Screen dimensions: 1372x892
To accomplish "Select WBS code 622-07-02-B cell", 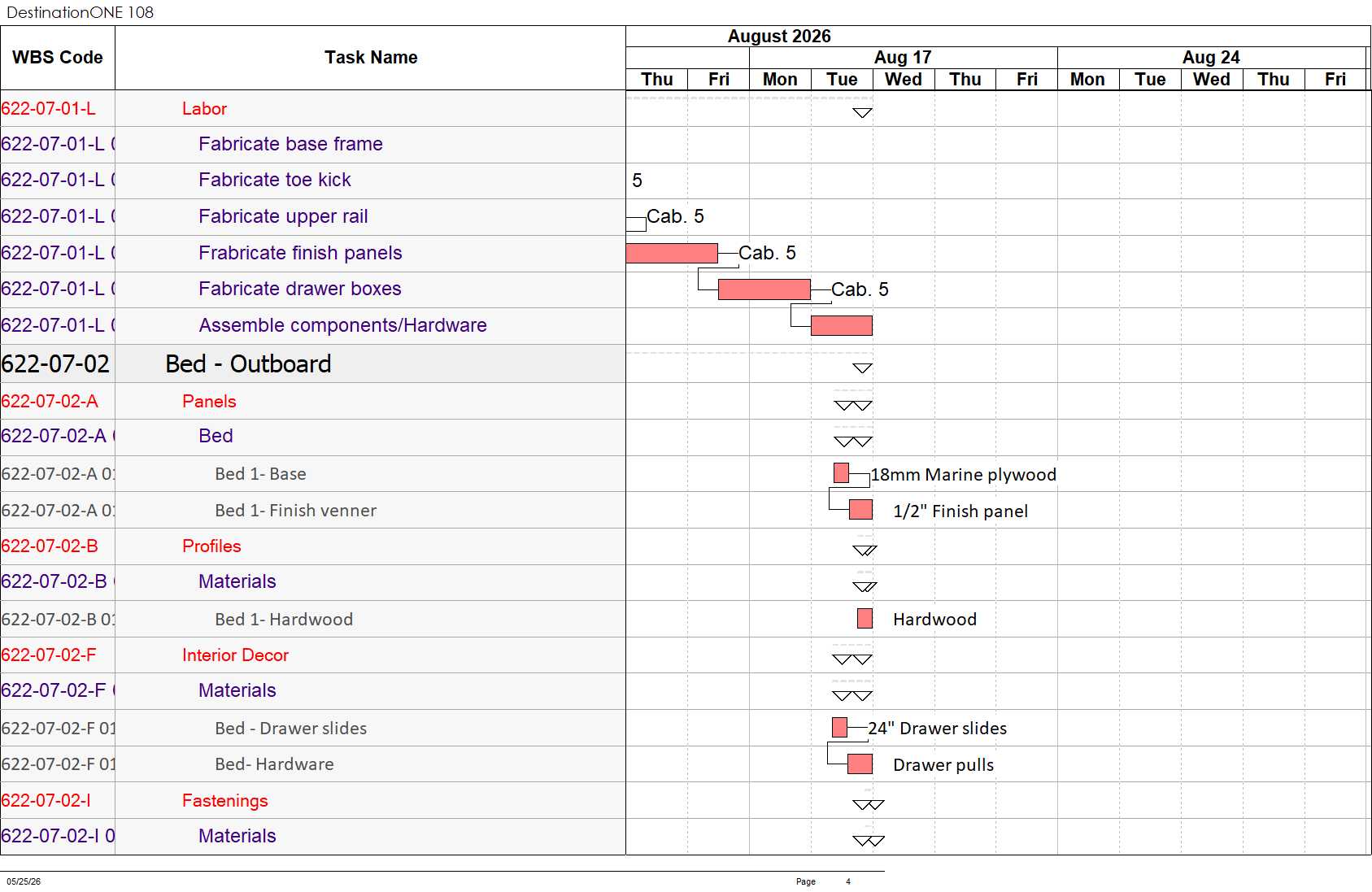I will pyautogui.click(x=58, y=546).
